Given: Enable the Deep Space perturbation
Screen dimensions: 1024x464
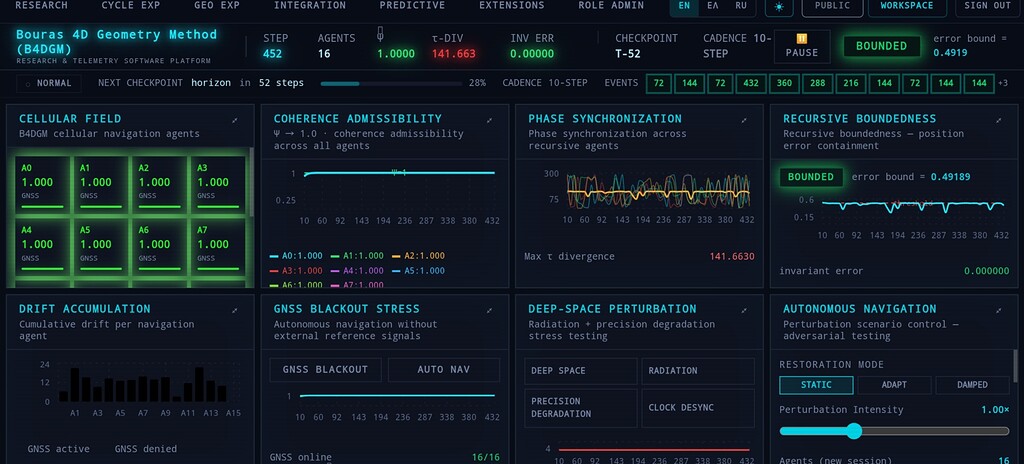Looking at the screenshot, I should coord(581,371).
